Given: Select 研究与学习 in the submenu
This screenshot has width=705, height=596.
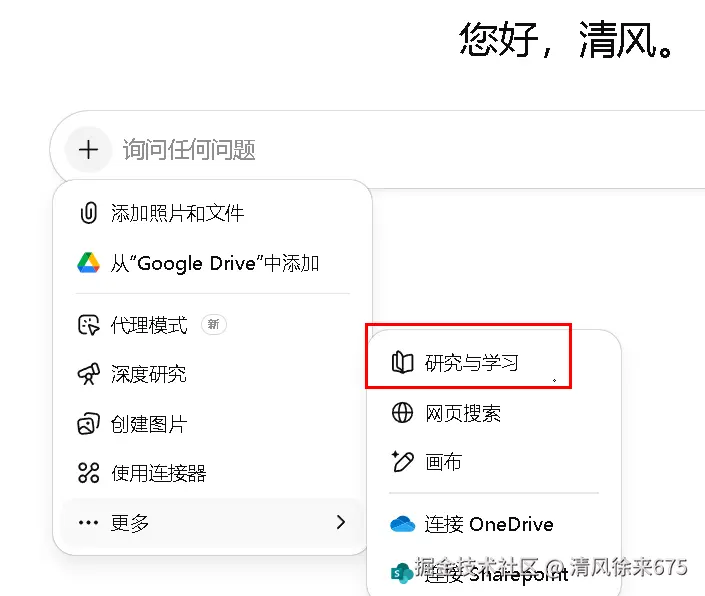Looking at the screenshot, I should 494,362.
